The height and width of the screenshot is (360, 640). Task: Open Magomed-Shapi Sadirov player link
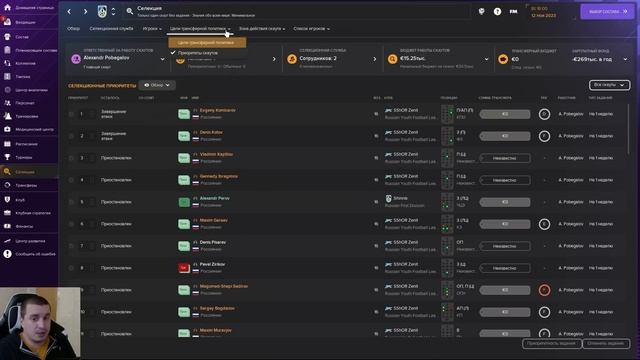click(224, 287)
